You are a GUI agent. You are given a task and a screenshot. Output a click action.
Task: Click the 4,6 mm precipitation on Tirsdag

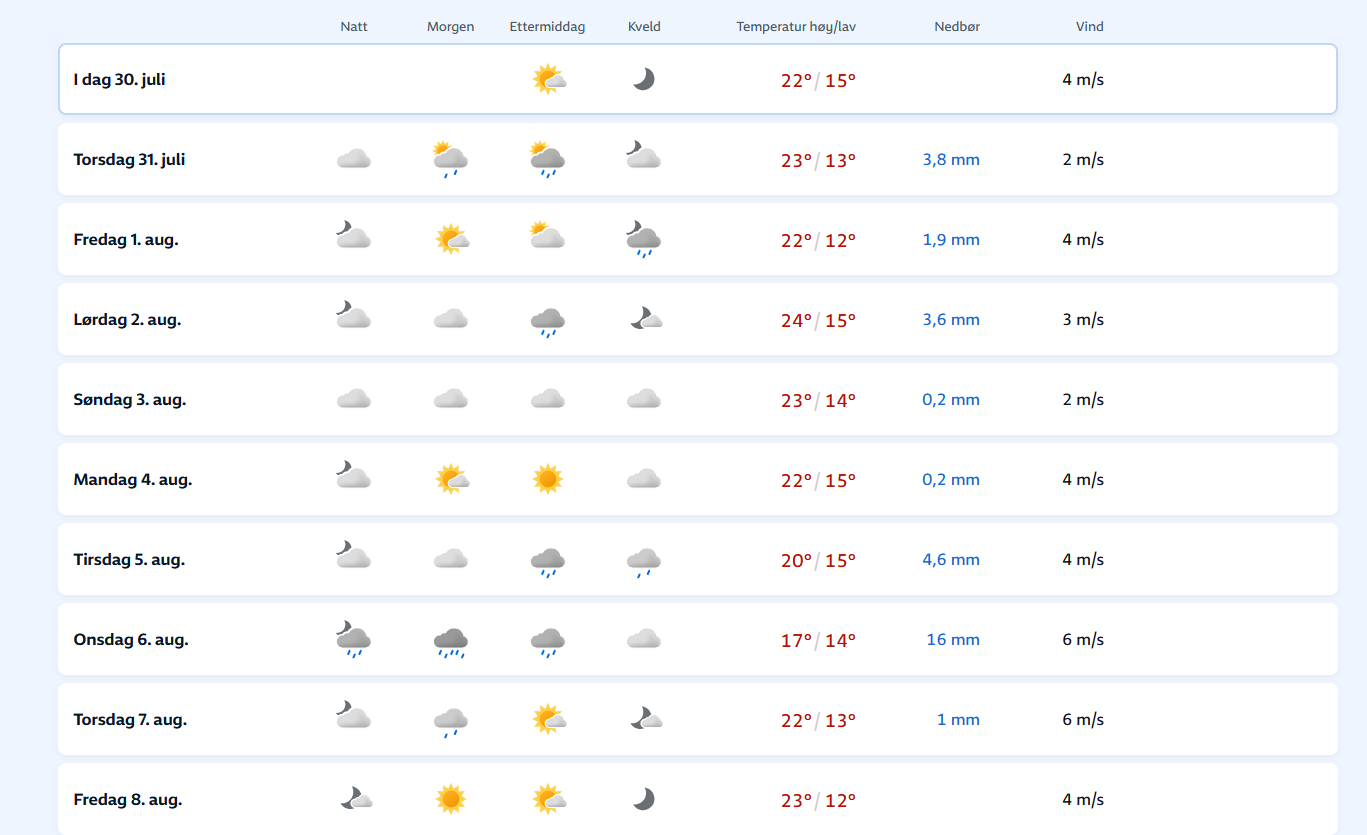click(x=950, y=560)
